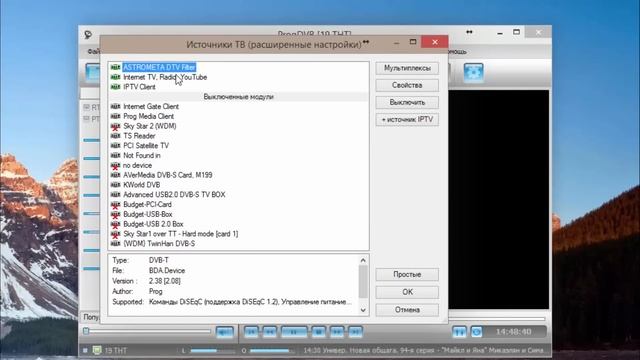This screenshot has width=640, height=360.
Task: Click Выключить to disable module
Action: (x=407, y=102)
